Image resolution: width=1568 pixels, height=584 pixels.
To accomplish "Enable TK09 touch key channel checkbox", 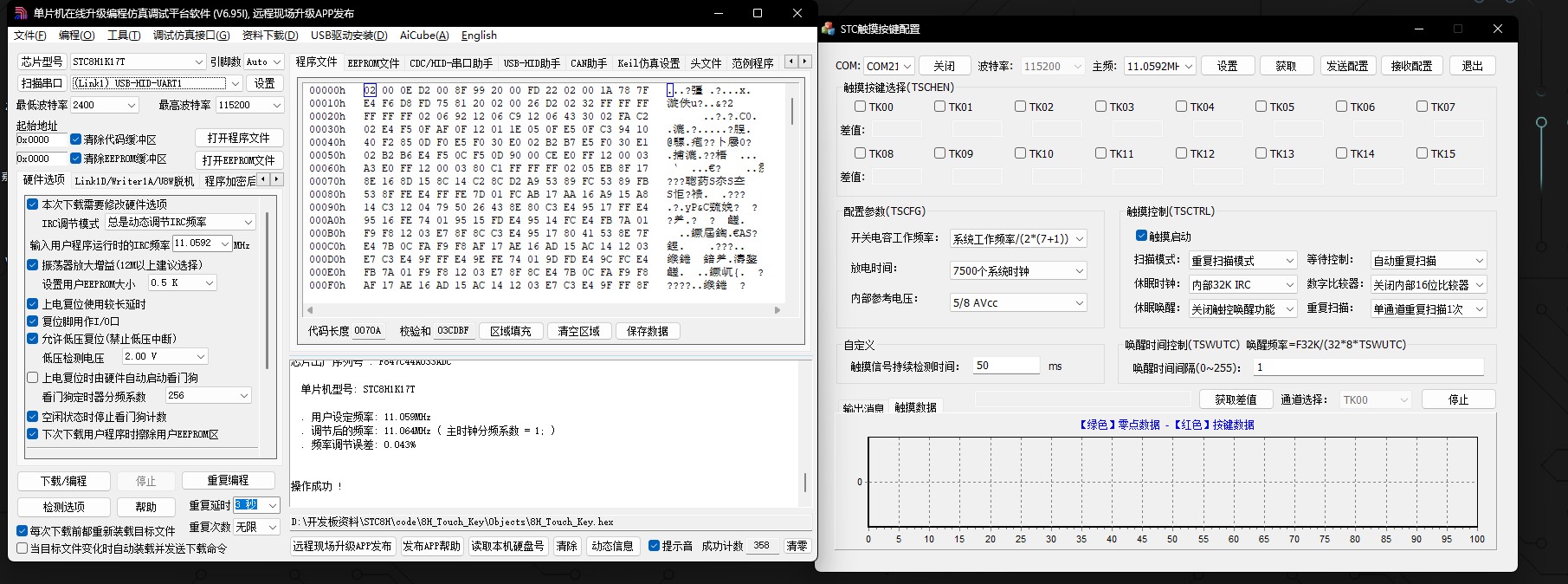I will point(939,153).
